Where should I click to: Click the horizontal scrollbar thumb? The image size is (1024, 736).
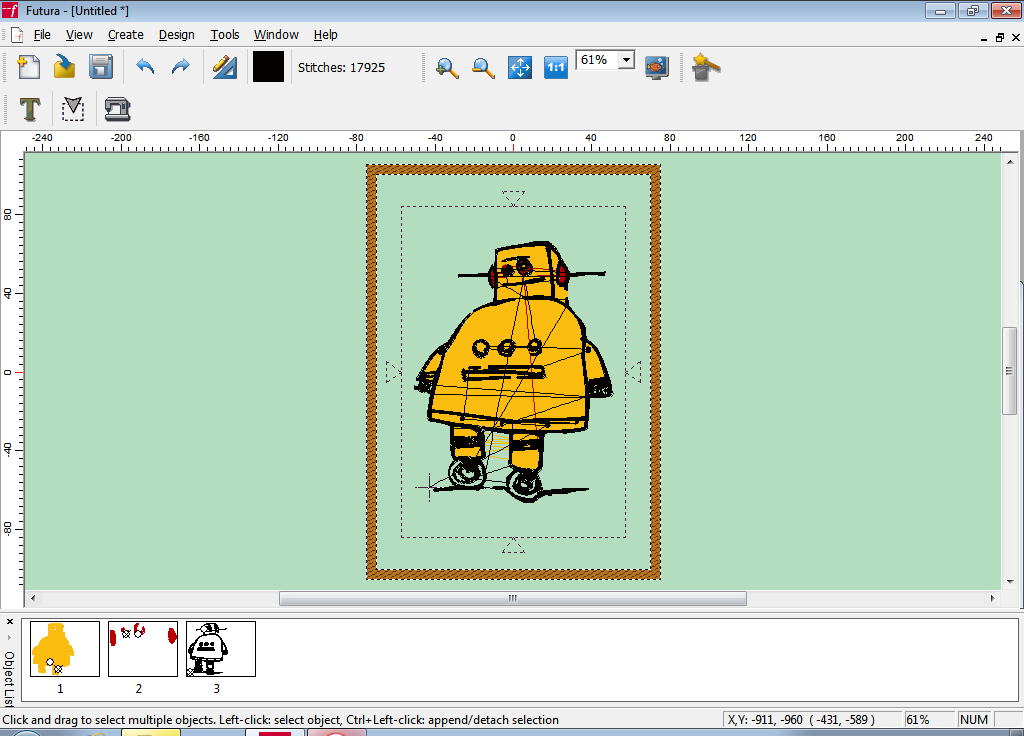pos(513,598)
